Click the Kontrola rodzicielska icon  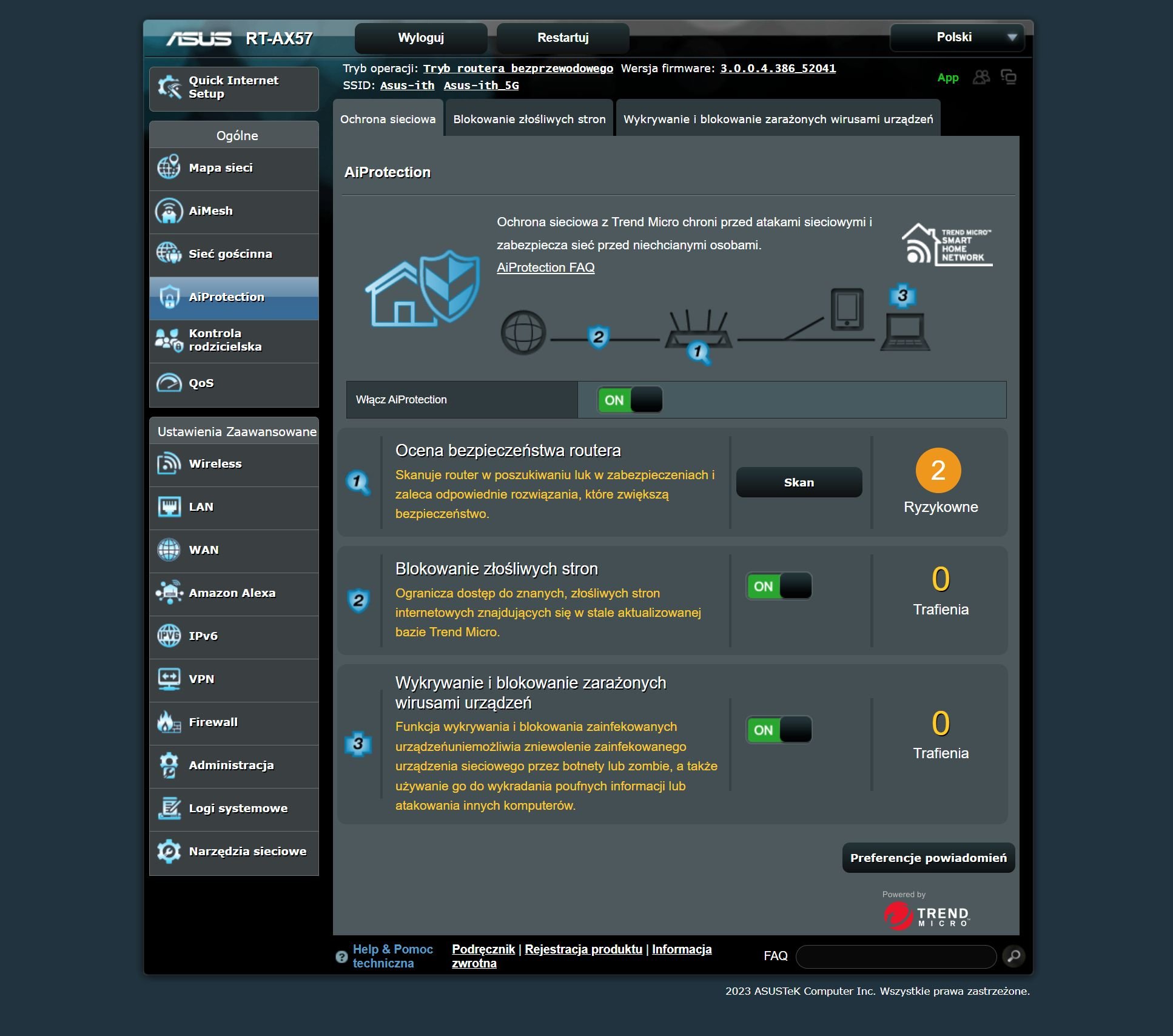169,340
